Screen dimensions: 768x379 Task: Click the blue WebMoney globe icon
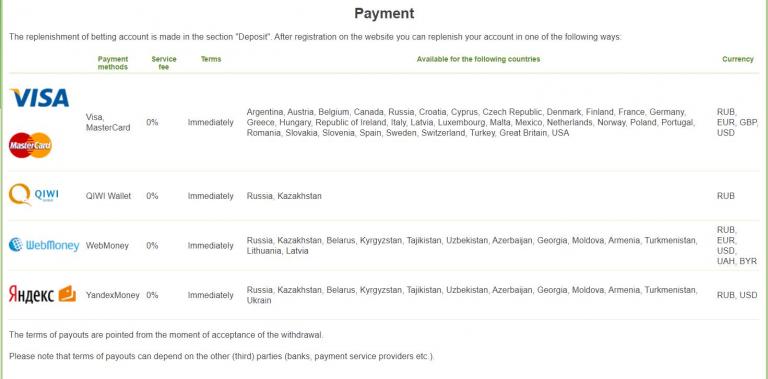coord(16,244)
